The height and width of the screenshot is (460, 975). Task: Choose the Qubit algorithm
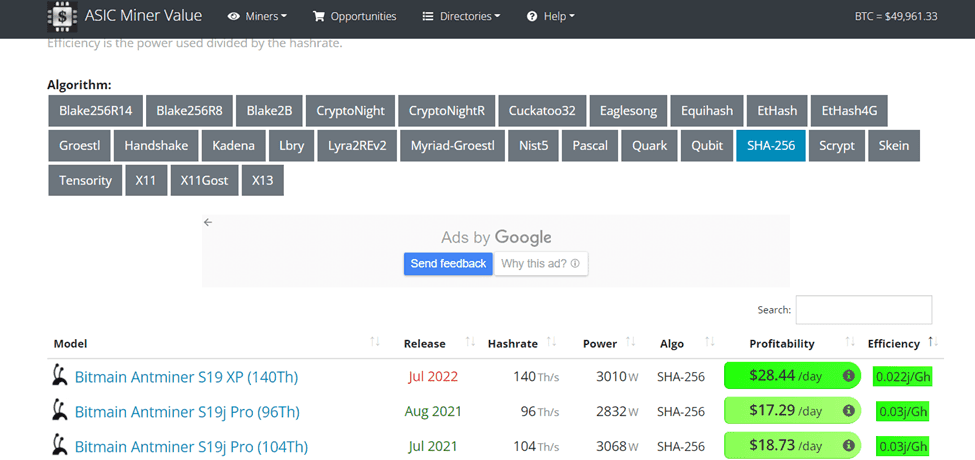pyautogui.click(x=707, y=146)
